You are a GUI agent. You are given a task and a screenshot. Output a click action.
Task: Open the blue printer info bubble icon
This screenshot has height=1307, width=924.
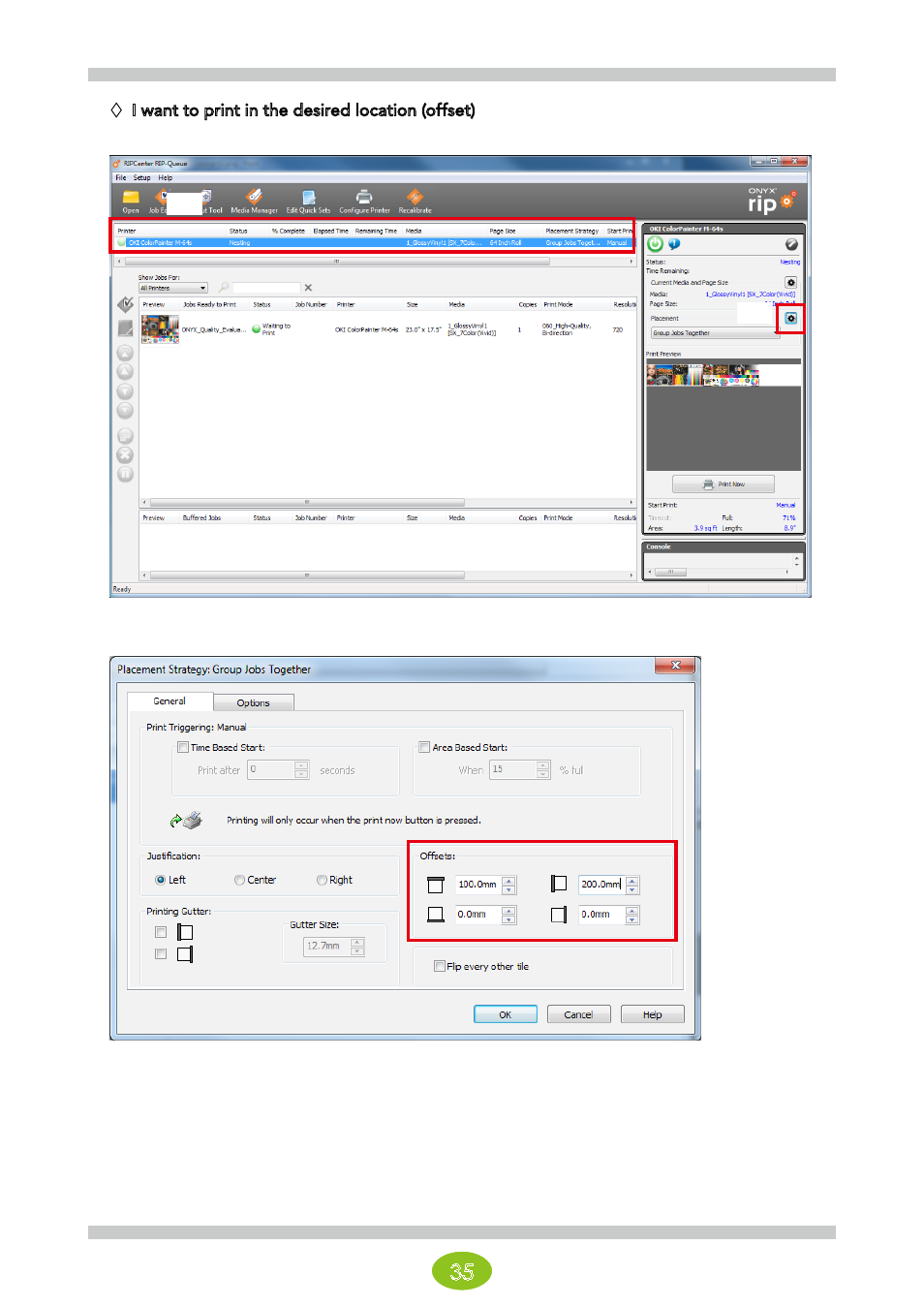pyautogui.click(x=674, y=244)
